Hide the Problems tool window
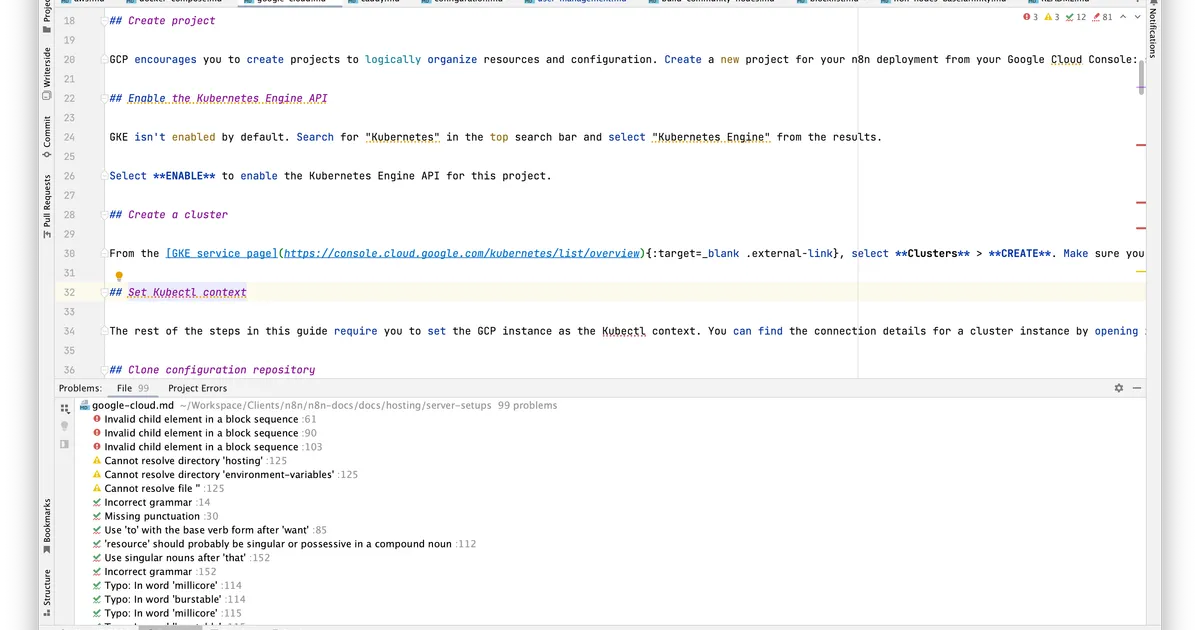Image resolution: width=1200 pixels, height=630 pixels. click(x=1138, y=388)
